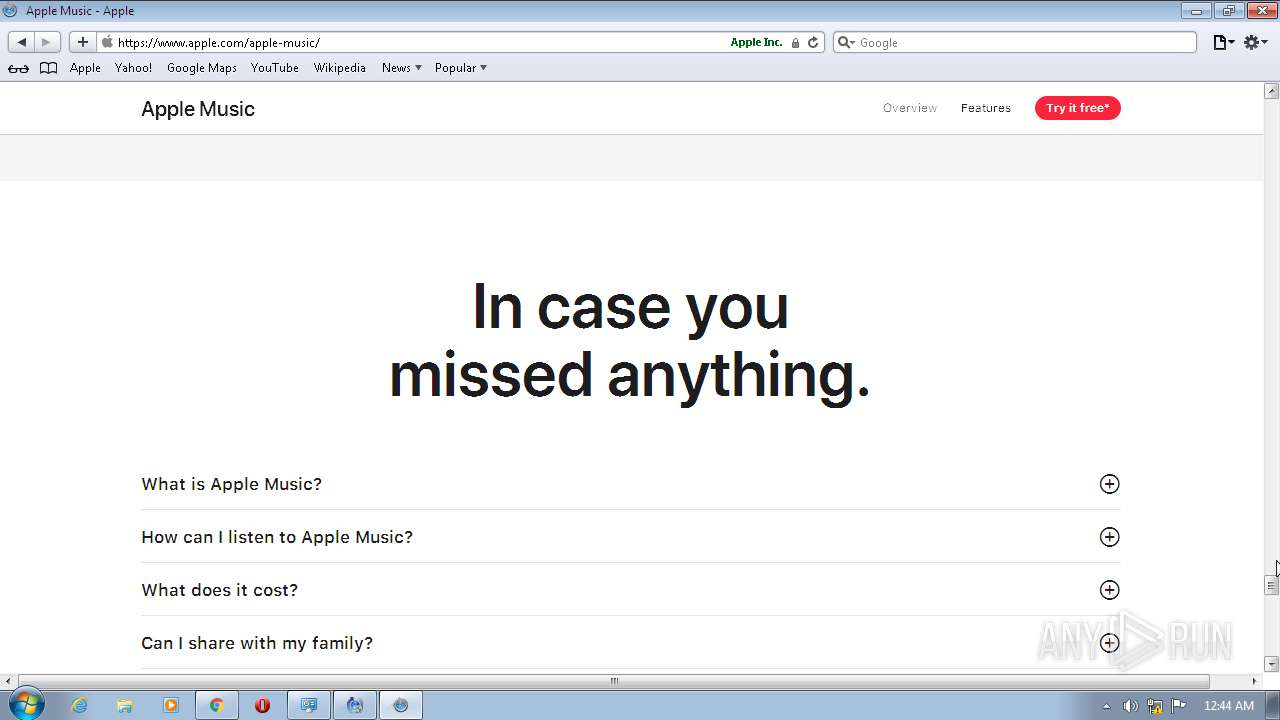Reload the page with the refresh icon
1280x720 pixels.
coord(813,42)
